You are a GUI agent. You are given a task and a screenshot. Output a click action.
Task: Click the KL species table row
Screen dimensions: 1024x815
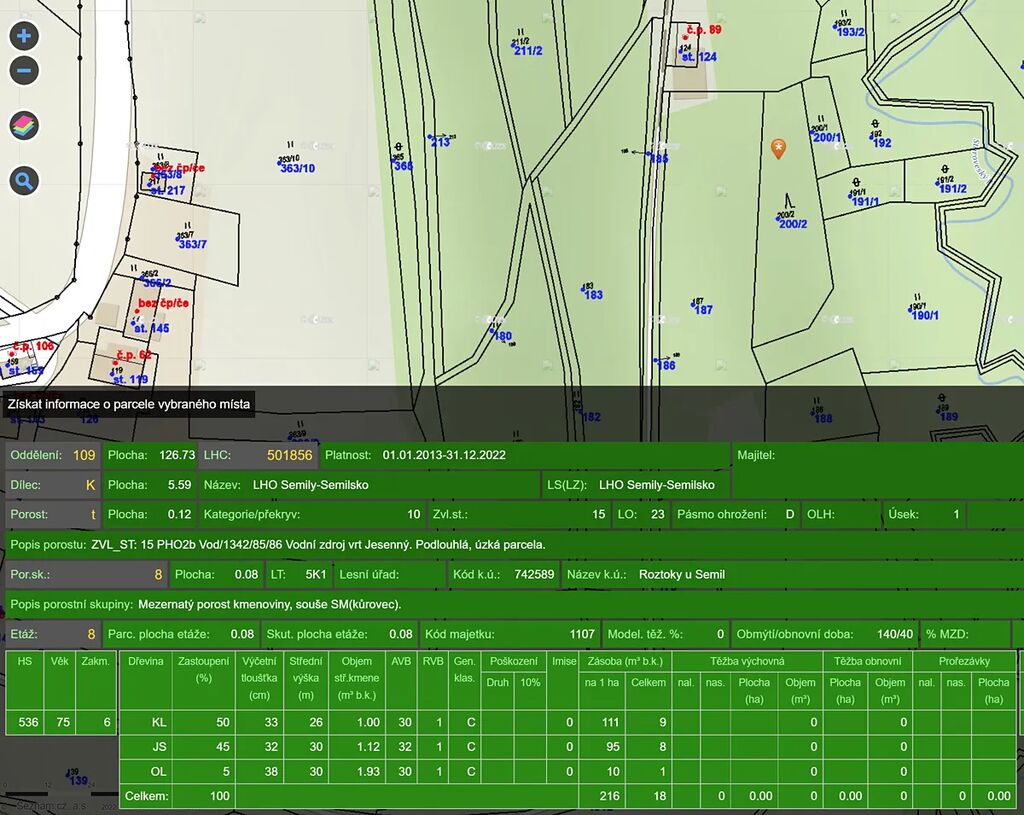(x=158, y=722)
